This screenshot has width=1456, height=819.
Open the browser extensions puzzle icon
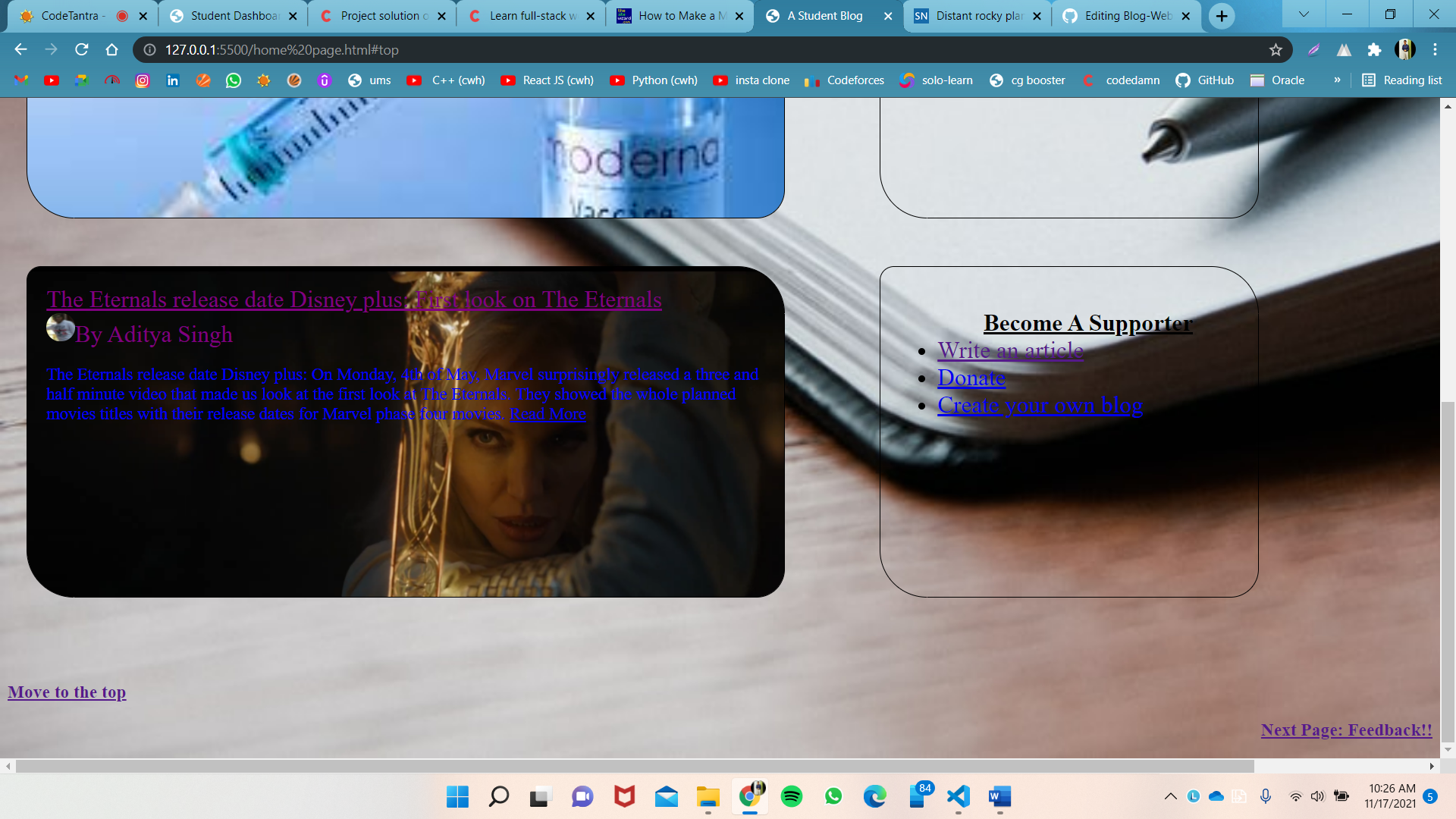(x=1374, y=49)
